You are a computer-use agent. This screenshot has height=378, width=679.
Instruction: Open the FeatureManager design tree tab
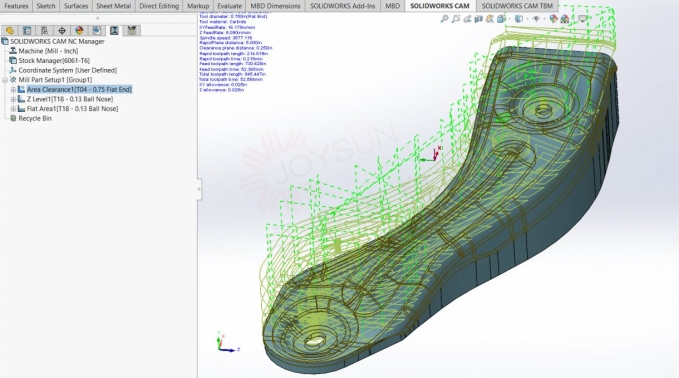coord(10,30)
